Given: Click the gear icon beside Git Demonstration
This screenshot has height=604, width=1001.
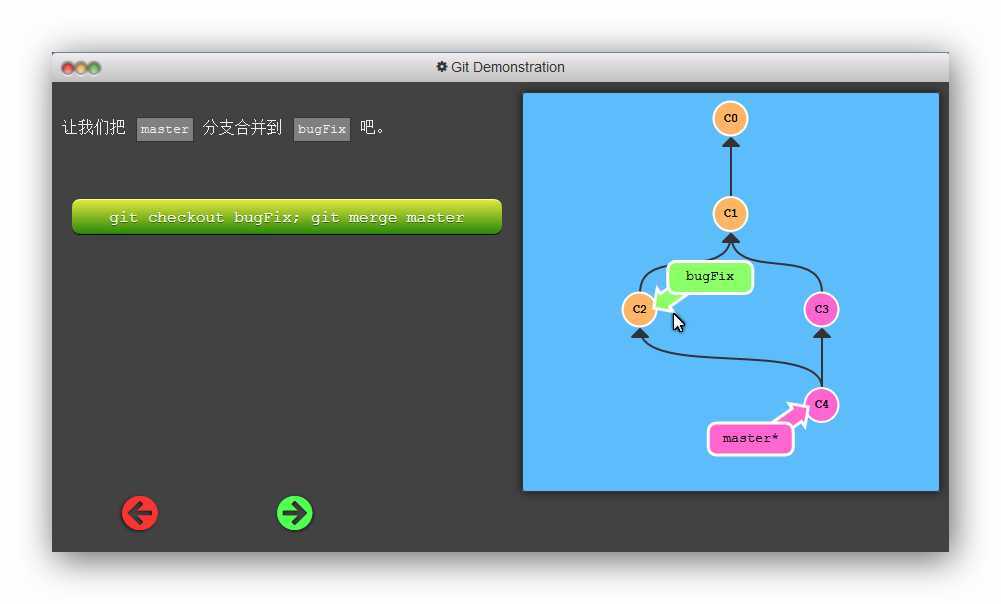Looking at the screenshot, I should 441,66.
